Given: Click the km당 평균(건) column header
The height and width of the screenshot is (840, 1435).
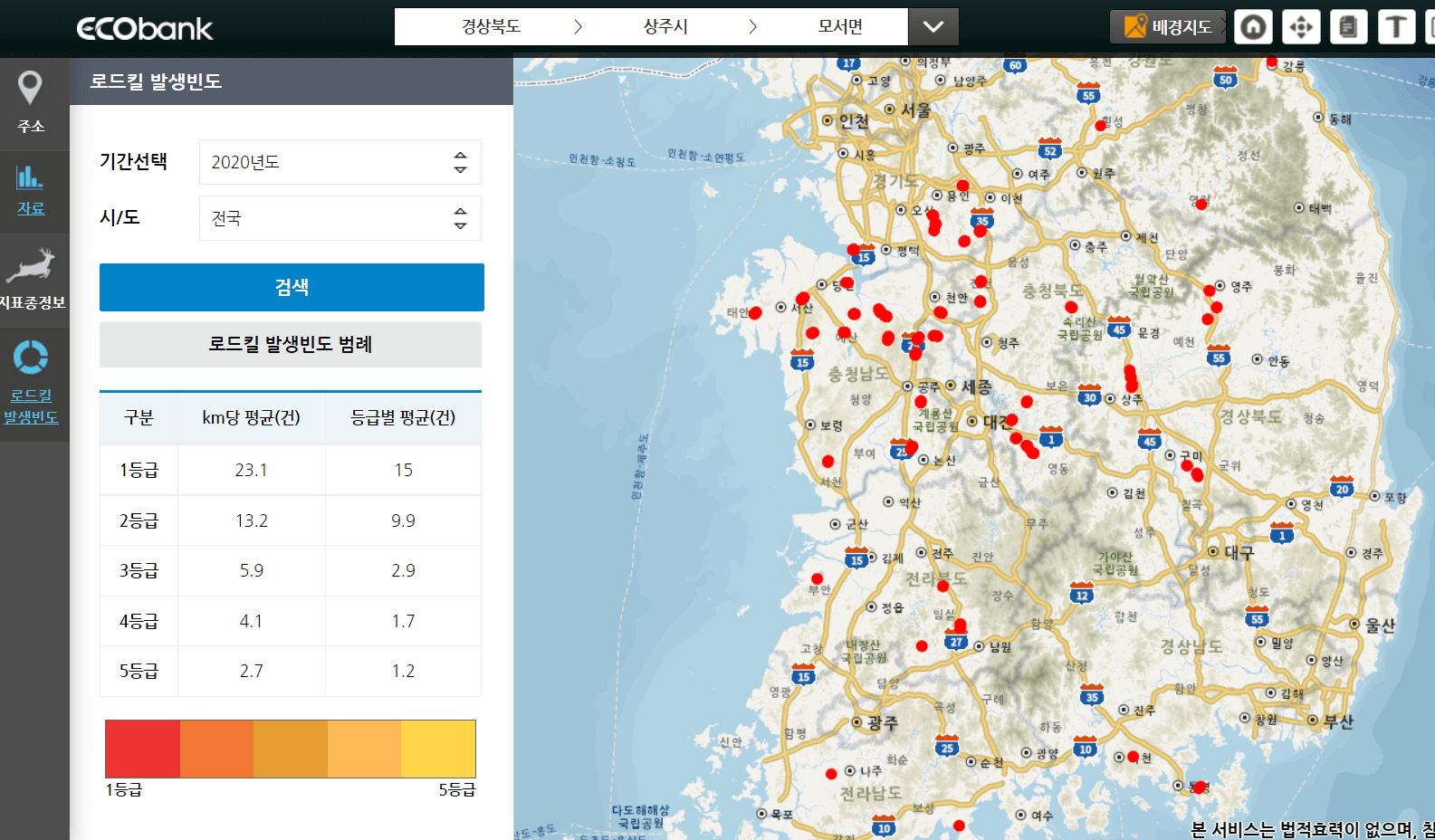Looking at the screenshot, I should [x=251, y=417].
